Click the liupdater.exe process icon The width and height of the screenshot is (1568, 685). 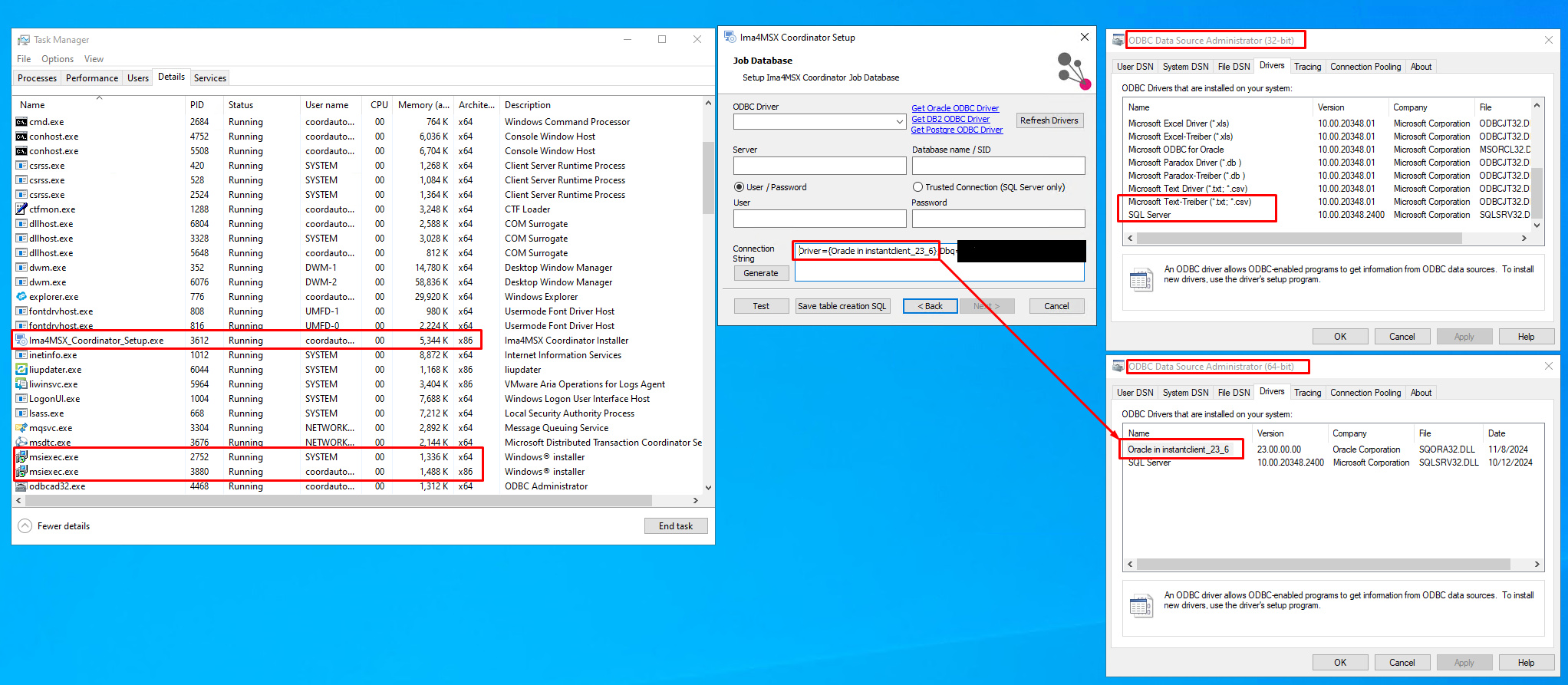coord(21,370)
